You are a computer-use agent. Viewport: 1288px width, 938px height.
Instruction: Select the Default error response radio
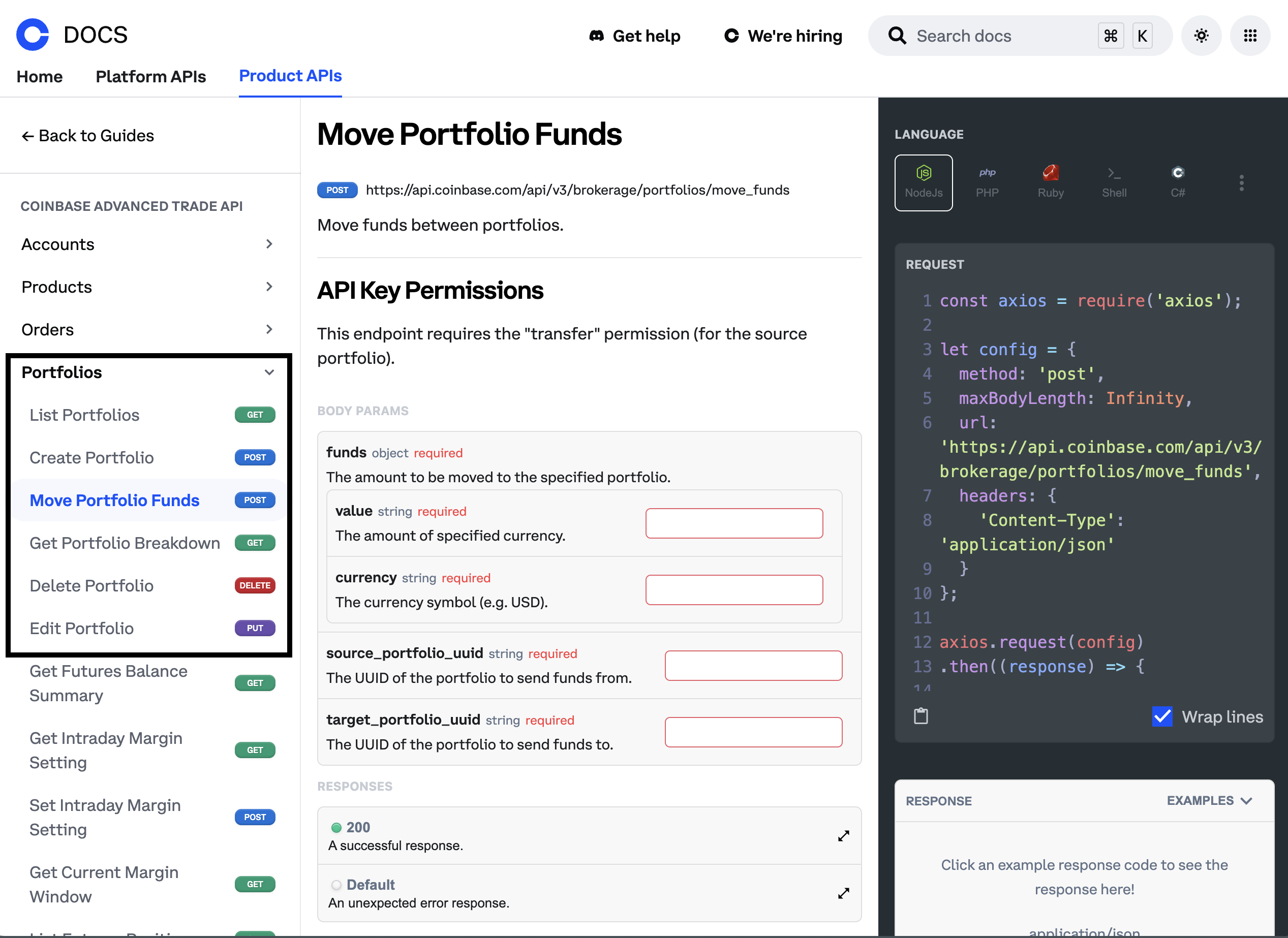point(336,885)
